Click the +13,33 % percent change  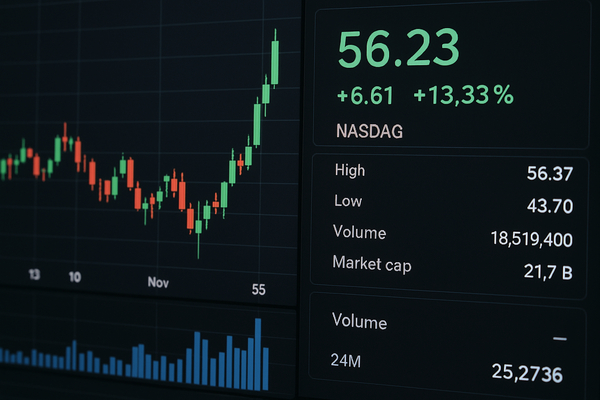tap(462, 96)
